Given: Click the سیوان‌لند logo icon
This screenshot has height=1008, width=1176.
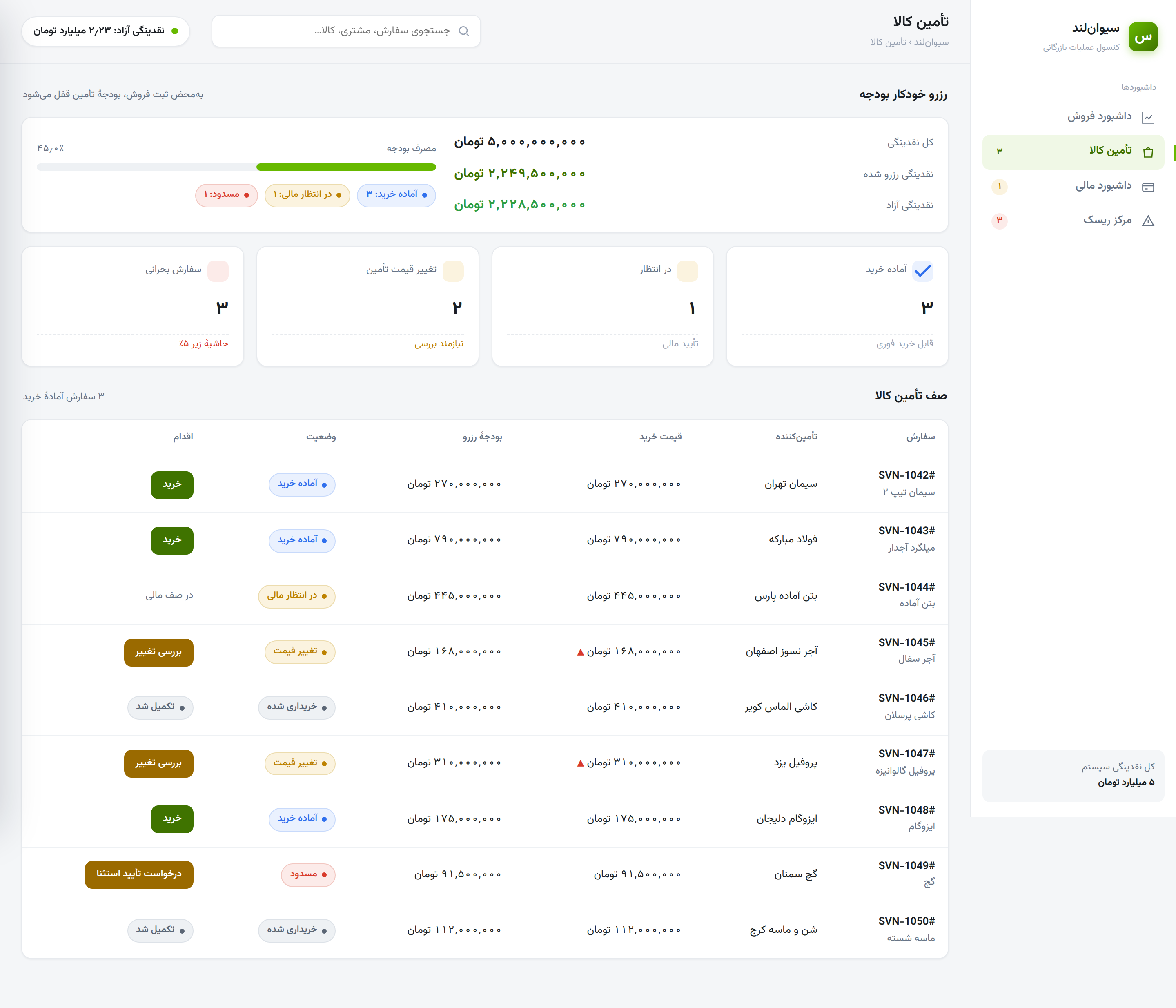Looking at the screenshot, I should pos(1143,37).
